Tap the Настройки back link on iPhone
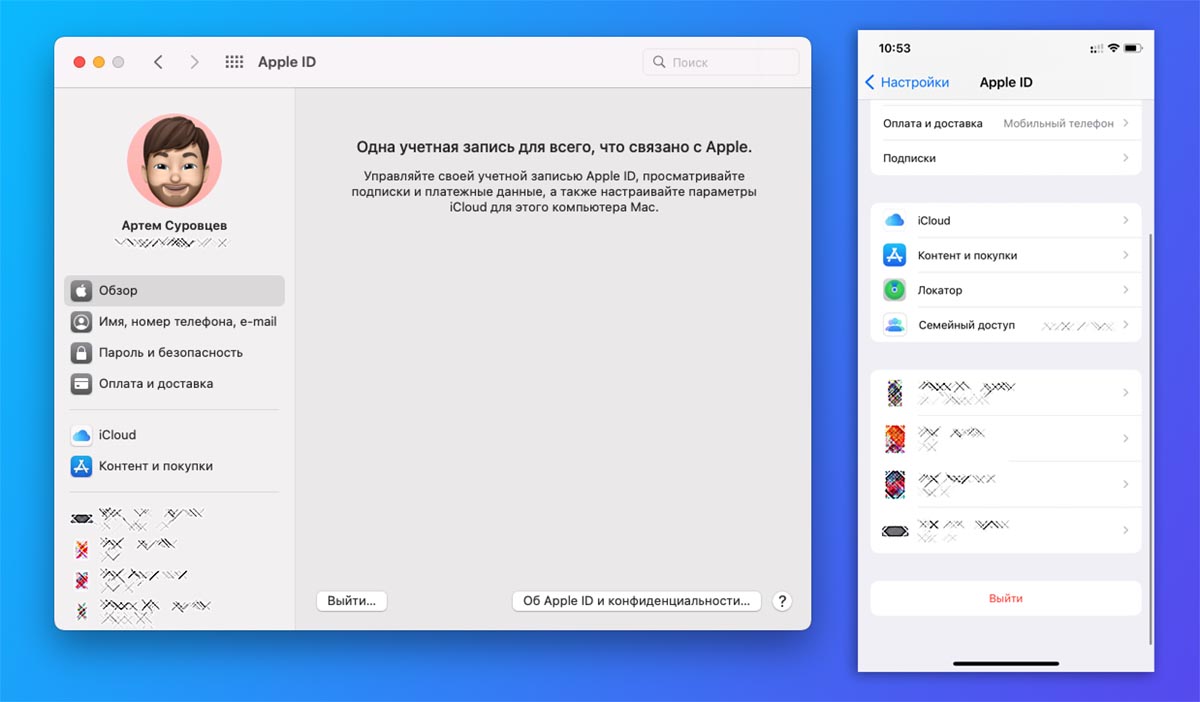 click(x=914, y=82)
